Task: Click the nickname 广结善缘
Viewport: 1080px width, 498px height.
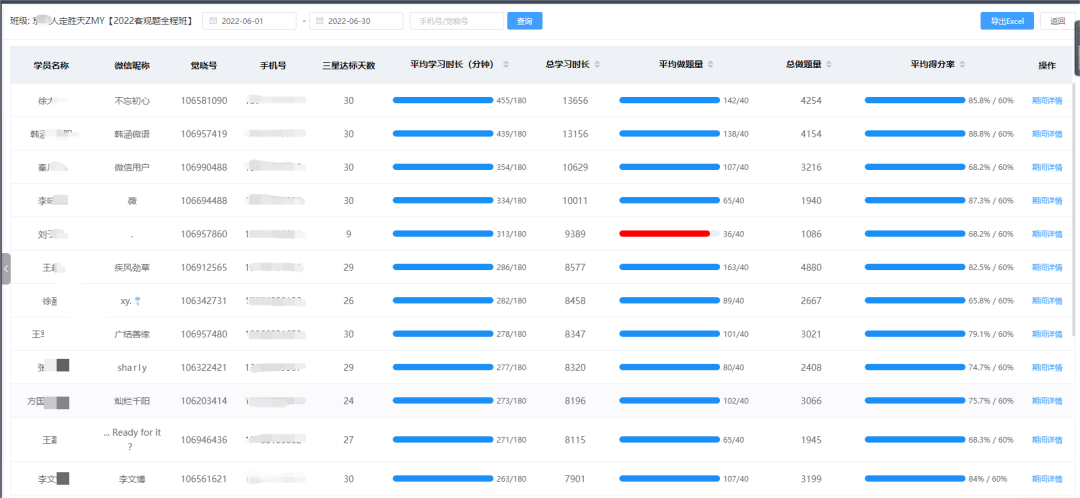Action: [132, 334]
